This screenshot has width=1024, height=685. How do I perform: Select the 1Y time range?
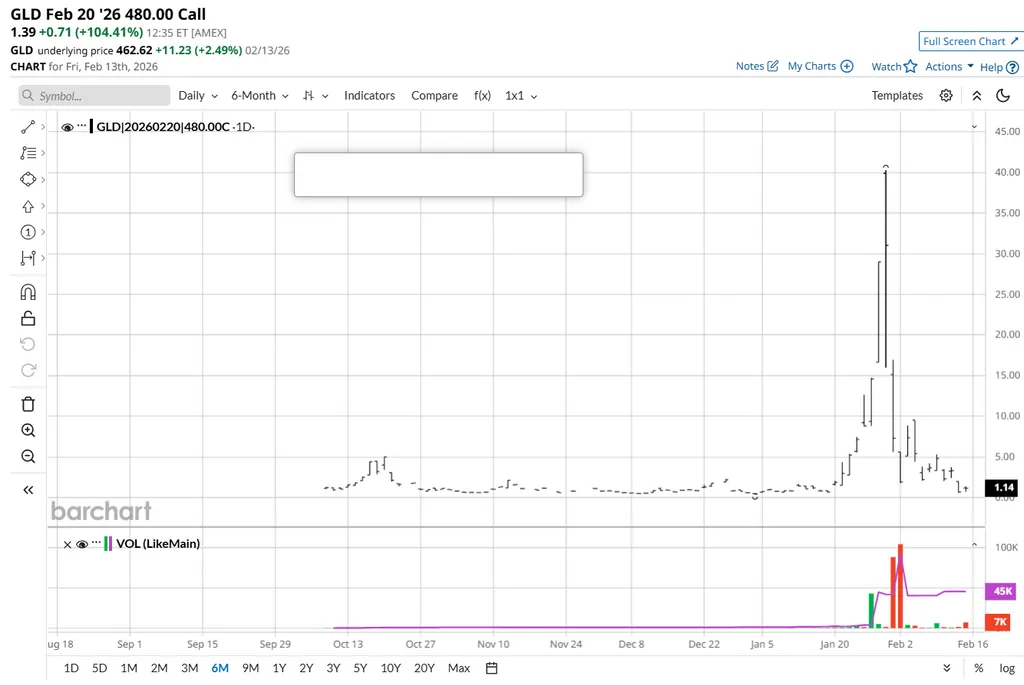(279, 668)
